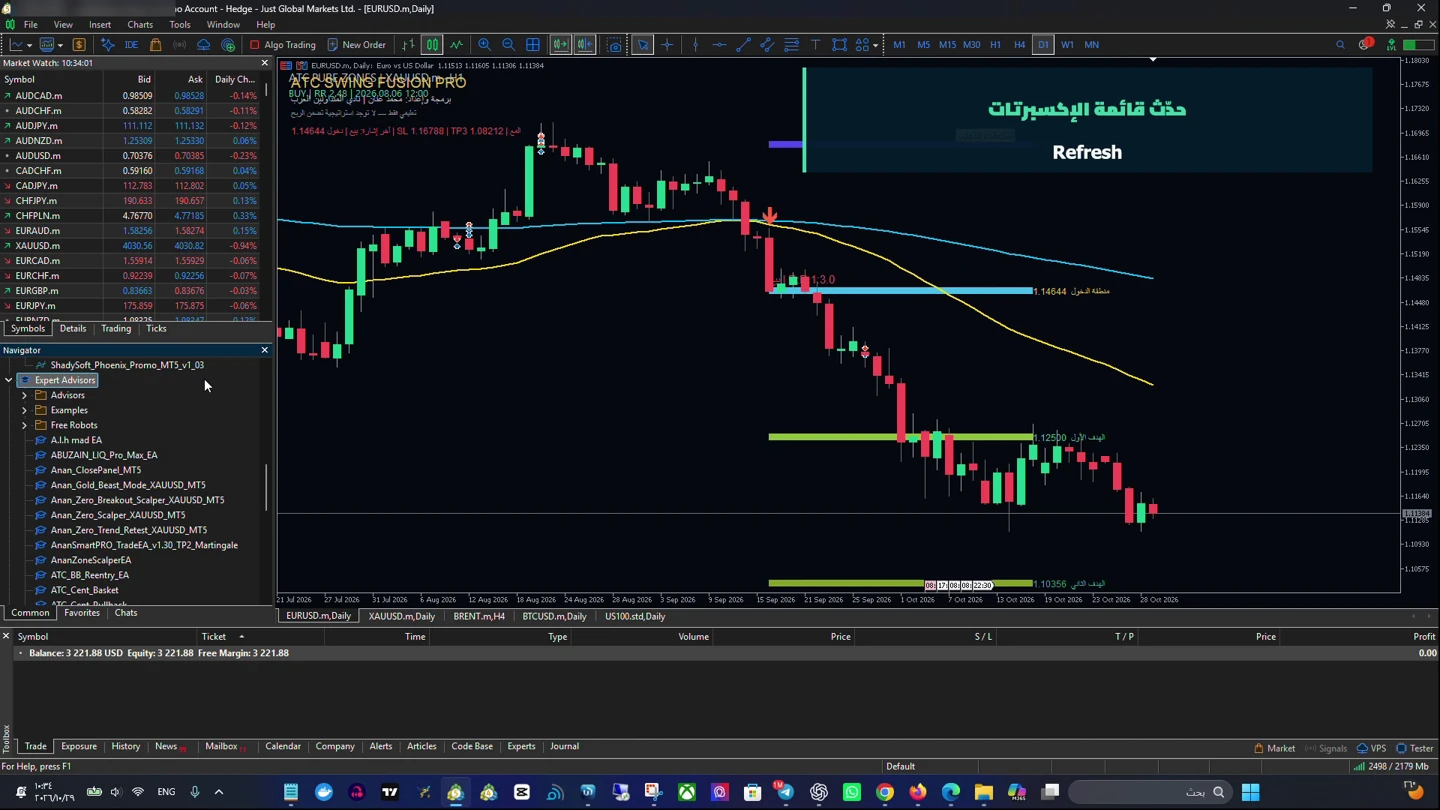Open the chart type dropdown arrow
The height and width of the screenshot is (810, 1440).
pos(29,45)
